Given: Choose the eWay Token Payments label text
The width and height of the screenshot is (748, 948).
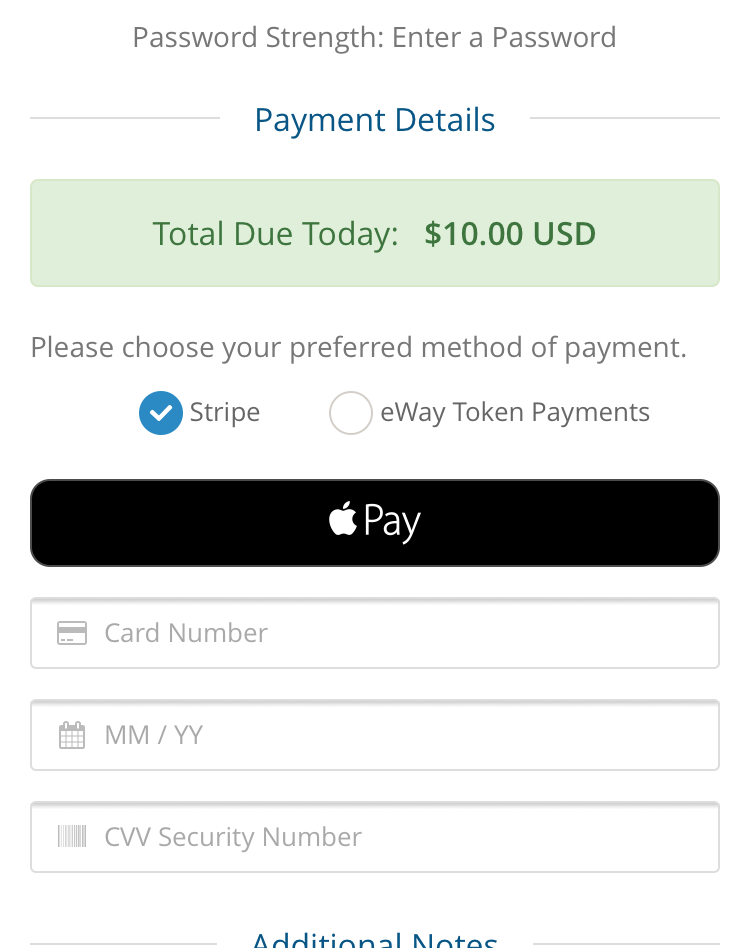Looking at the screenshot, I should tap(515, 413).
